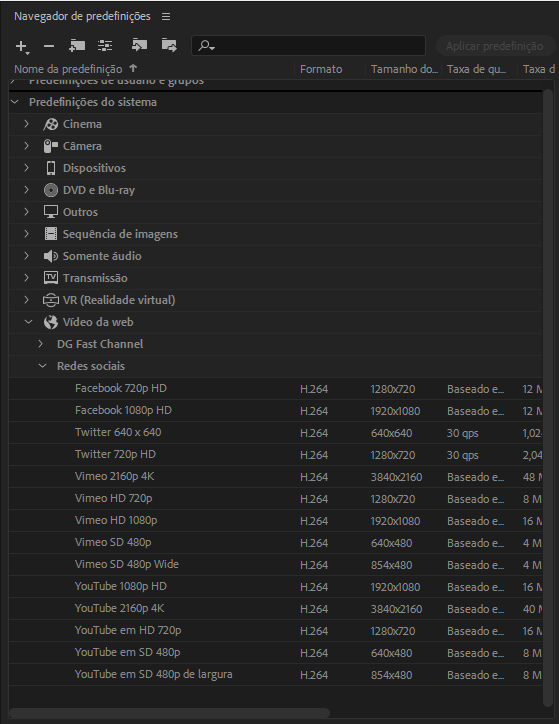
Task: Expand the Dispositivos category
Action: click(26, 168)
